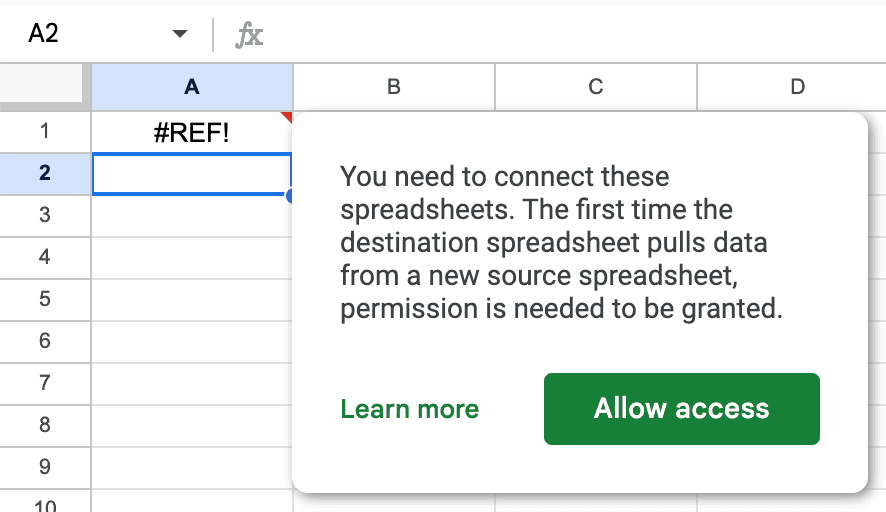Select row 1 header
Image resolution: width=886 pixels, height=512 pixels.
pyautogui.click(x=45, y=132)
